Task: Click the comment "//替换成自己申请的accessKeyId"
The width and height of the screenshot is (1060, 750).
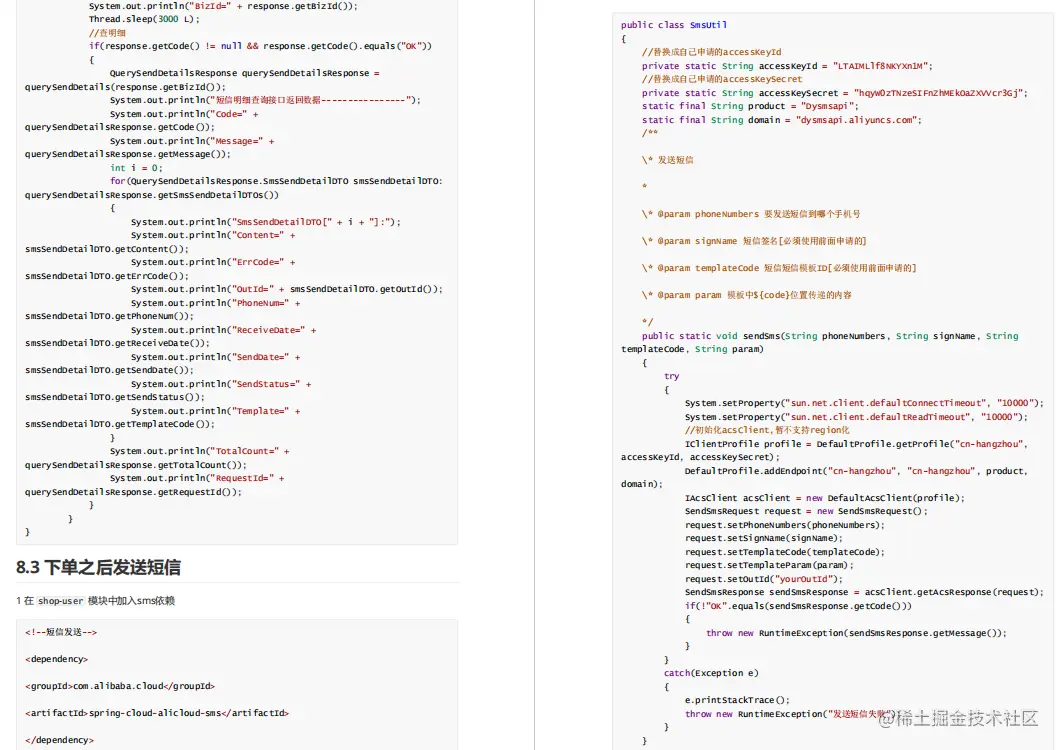Action: [711, 52]
